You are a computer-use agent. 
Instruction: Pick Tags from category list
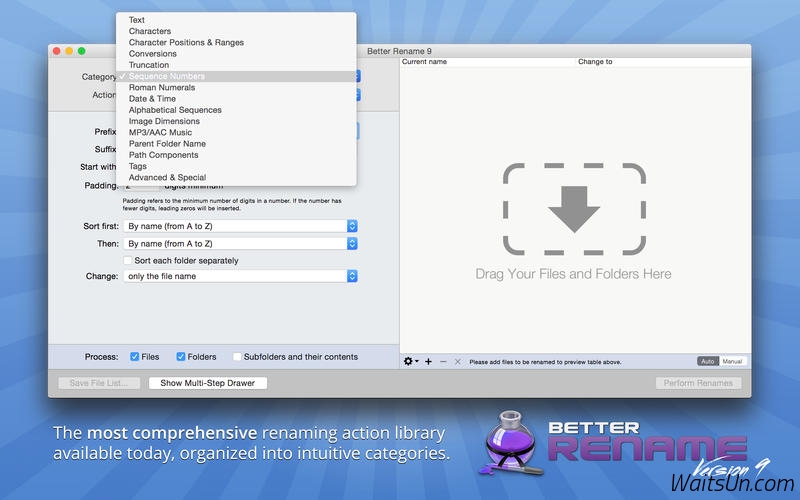(236, 166)
